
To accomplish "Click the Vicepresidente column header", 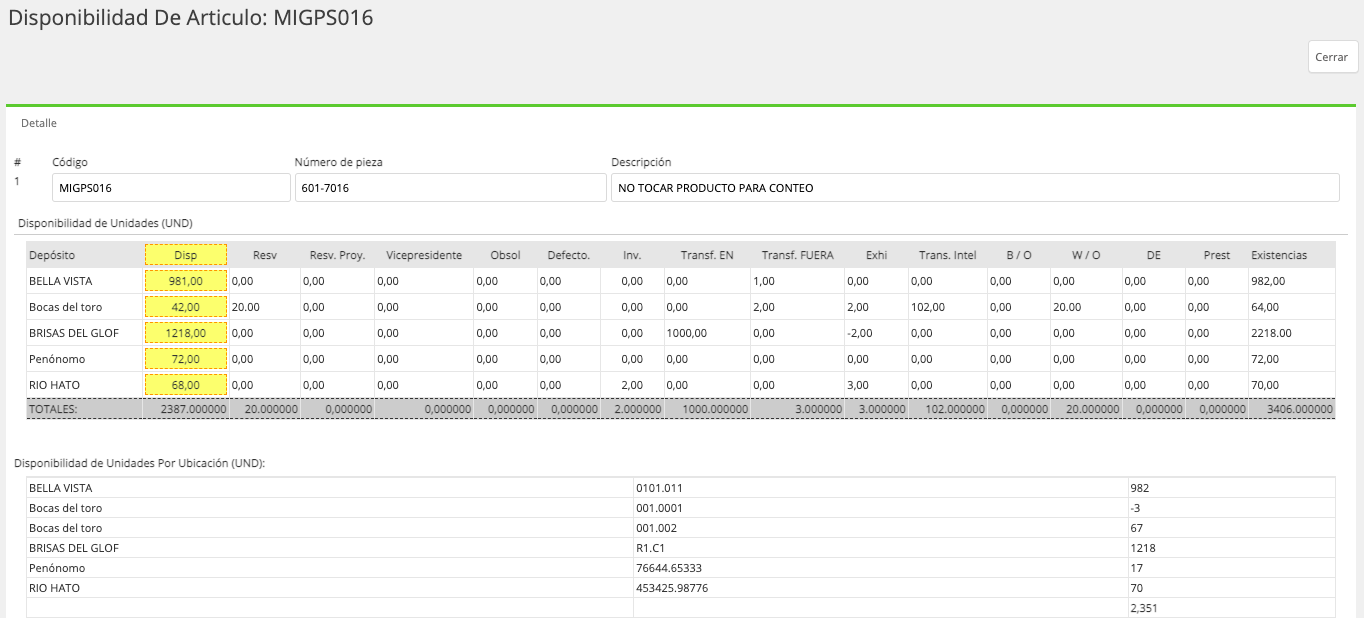I will tap(424, 255).
